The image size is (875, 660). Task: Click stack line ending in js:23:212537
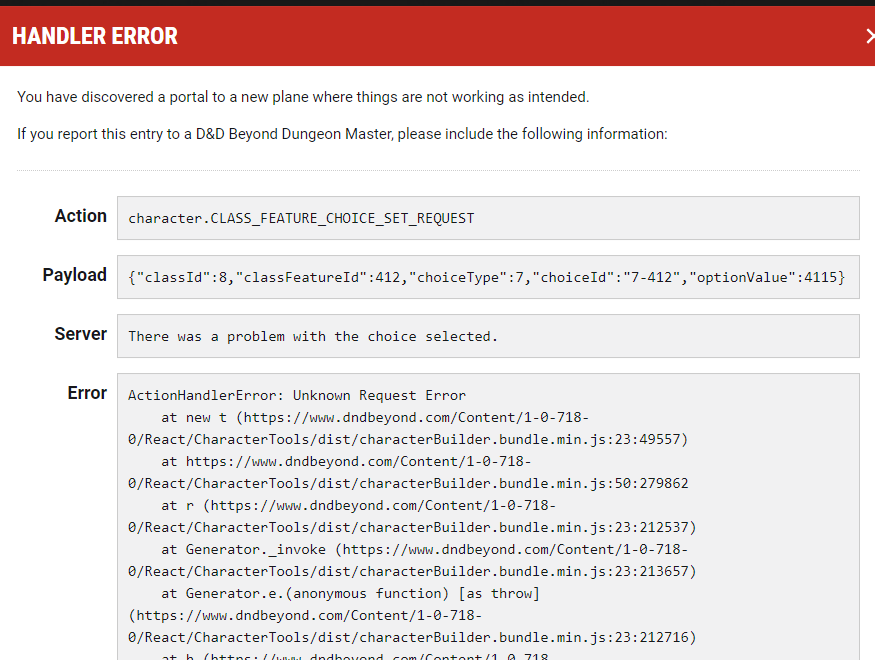pos(412,528)
